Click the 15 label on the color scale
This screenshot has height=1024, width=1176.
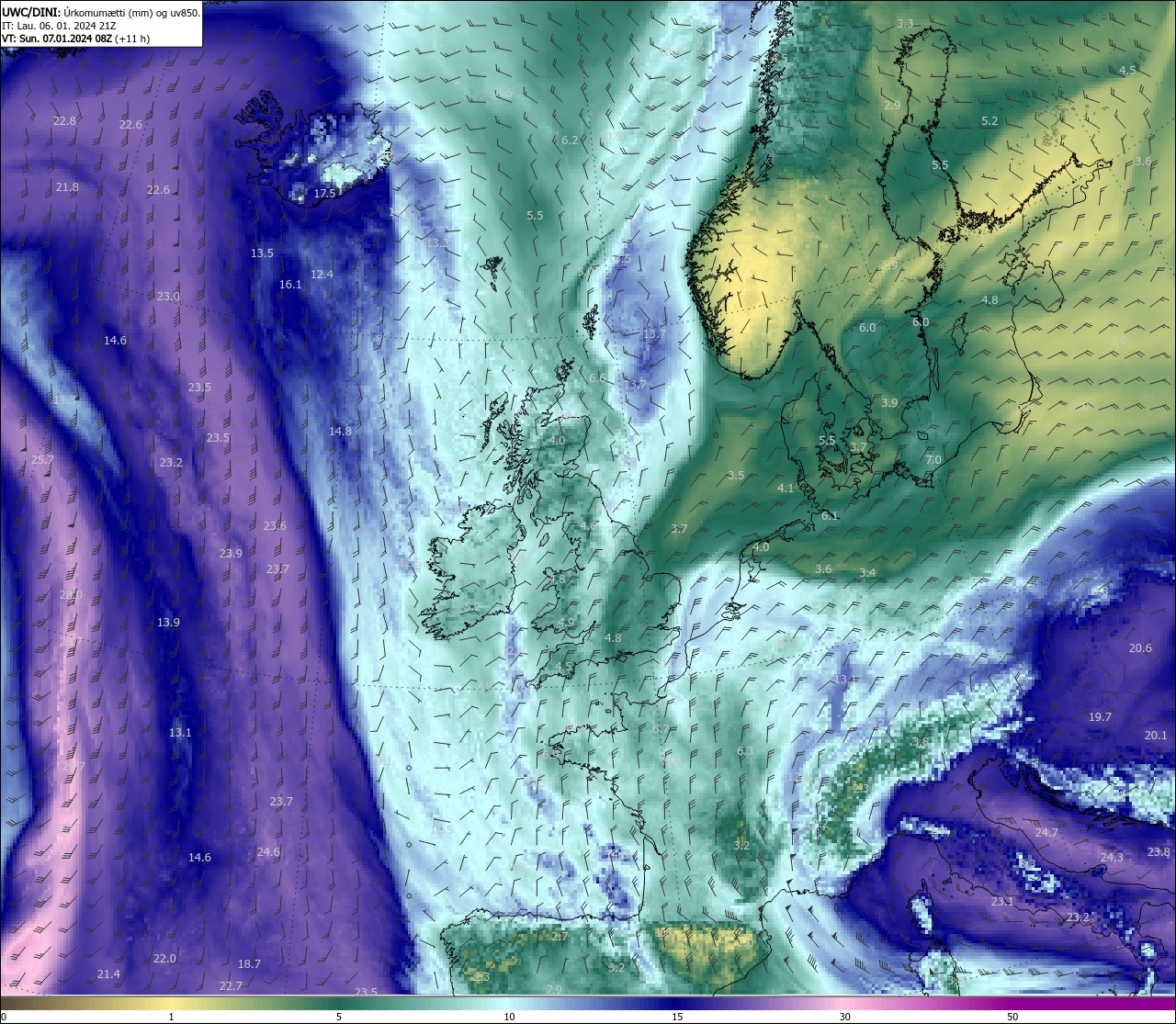[676, 1017]
